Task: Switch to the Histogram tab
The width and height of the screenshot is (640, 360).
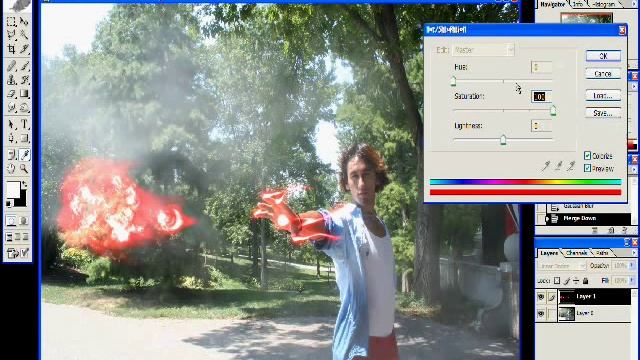Action: (x=604, y=4)
